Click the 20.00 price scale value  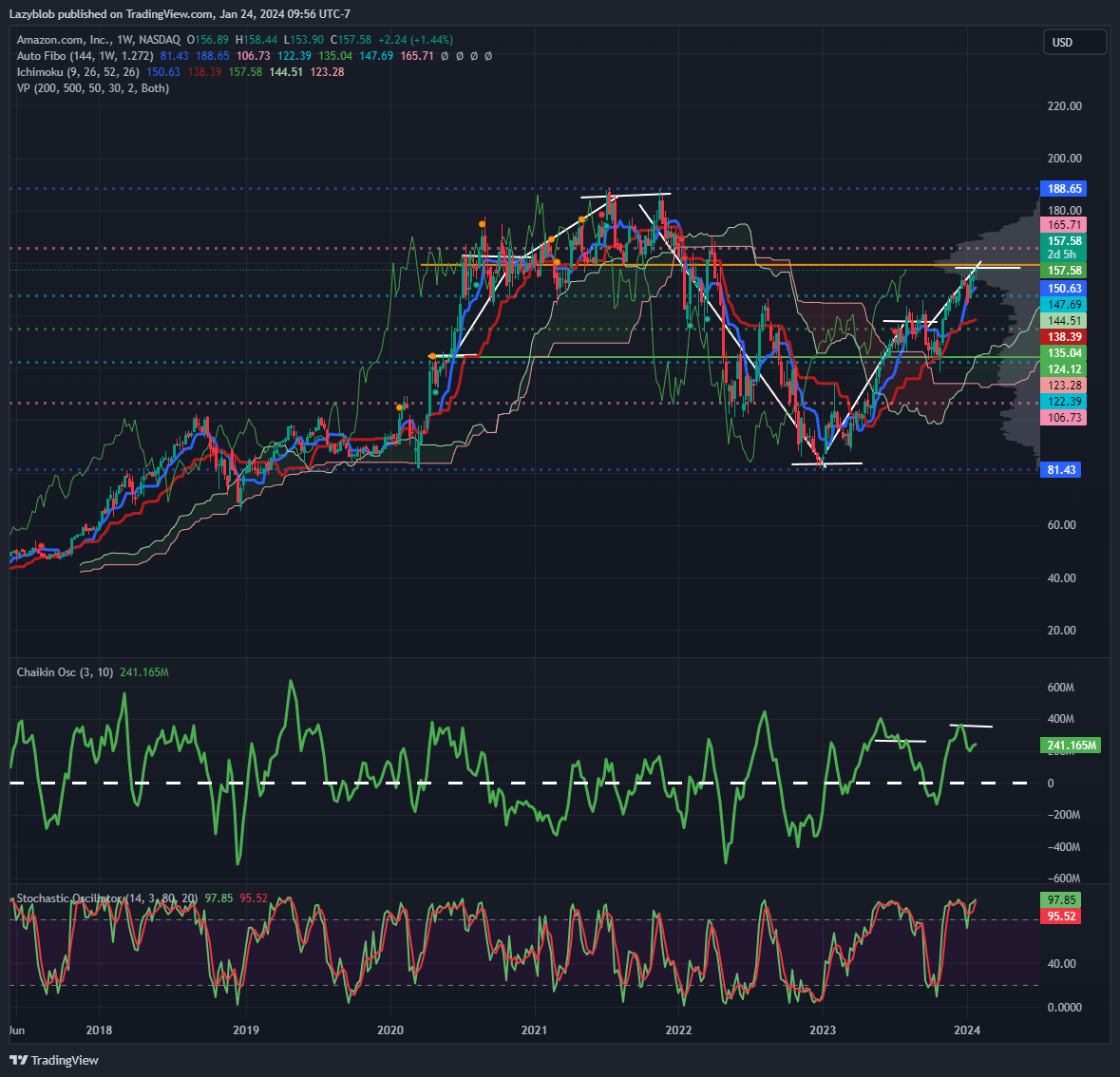[1061, 630]
